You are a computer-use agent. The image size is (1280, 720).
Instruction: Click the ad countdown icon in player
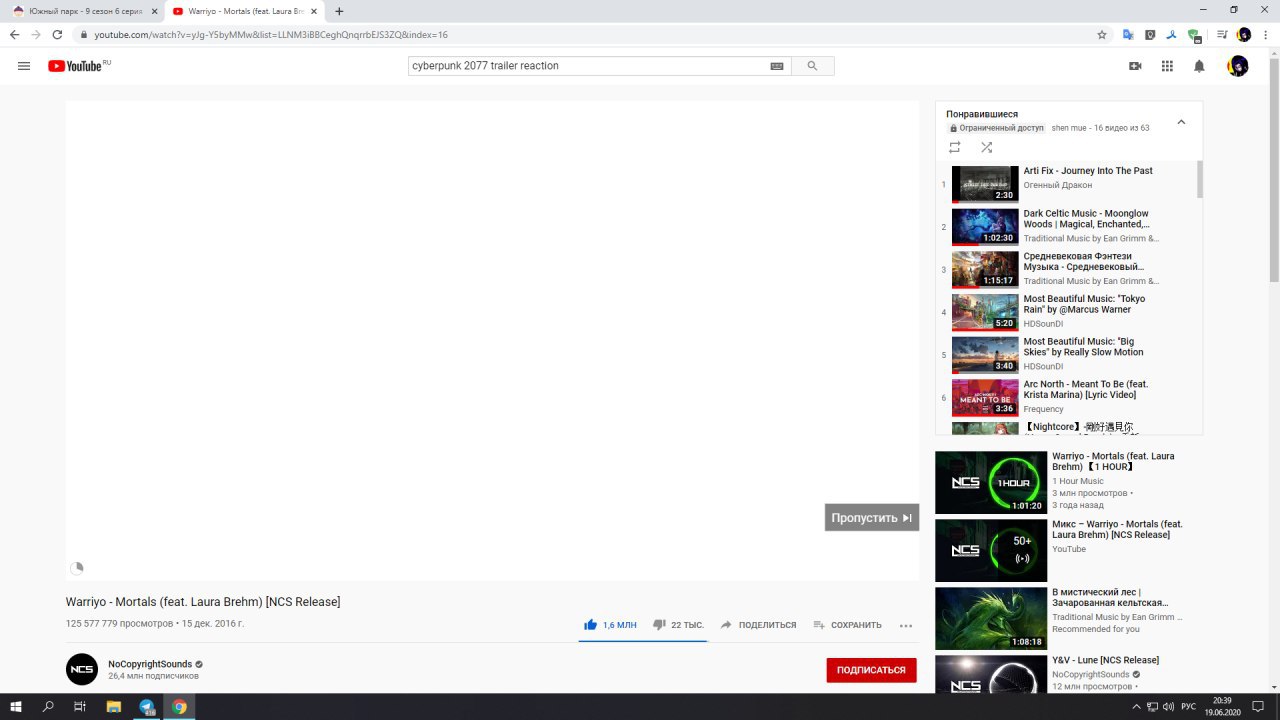click(77, 568)
